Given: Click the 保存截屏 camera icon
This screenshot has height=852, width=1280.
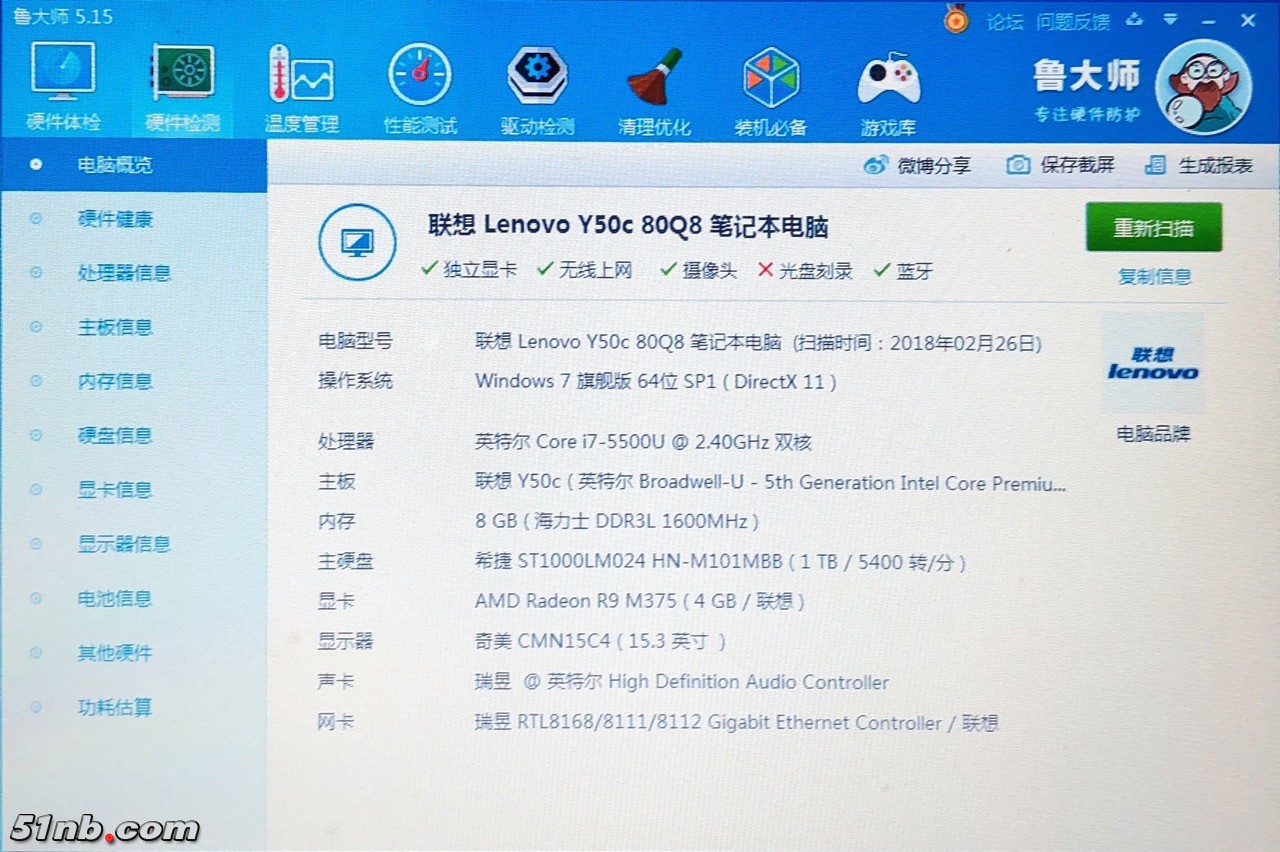Looking at the screenshot, I should [1018, 165].
